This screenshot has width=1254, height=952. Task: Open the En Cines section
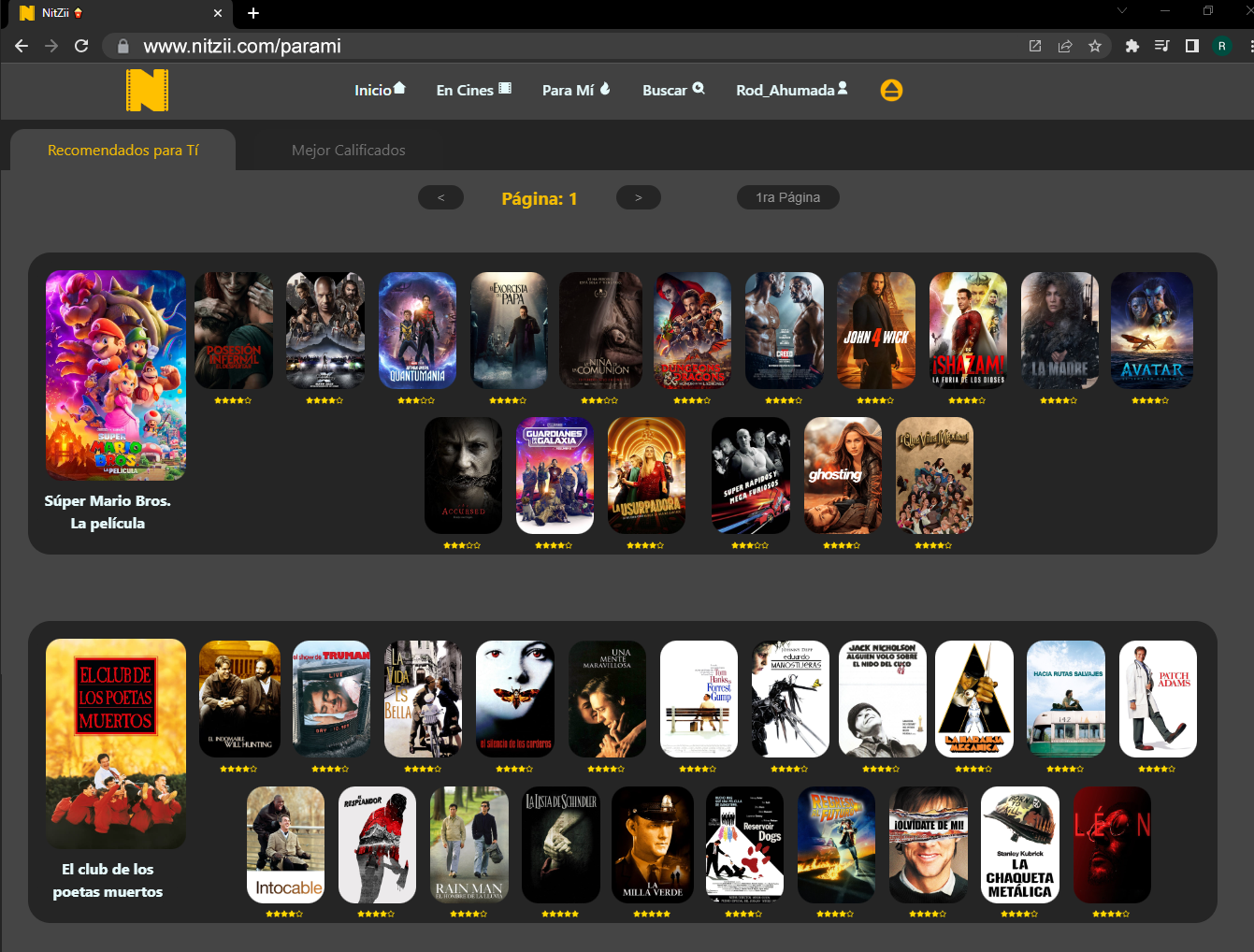coord(473,90)
